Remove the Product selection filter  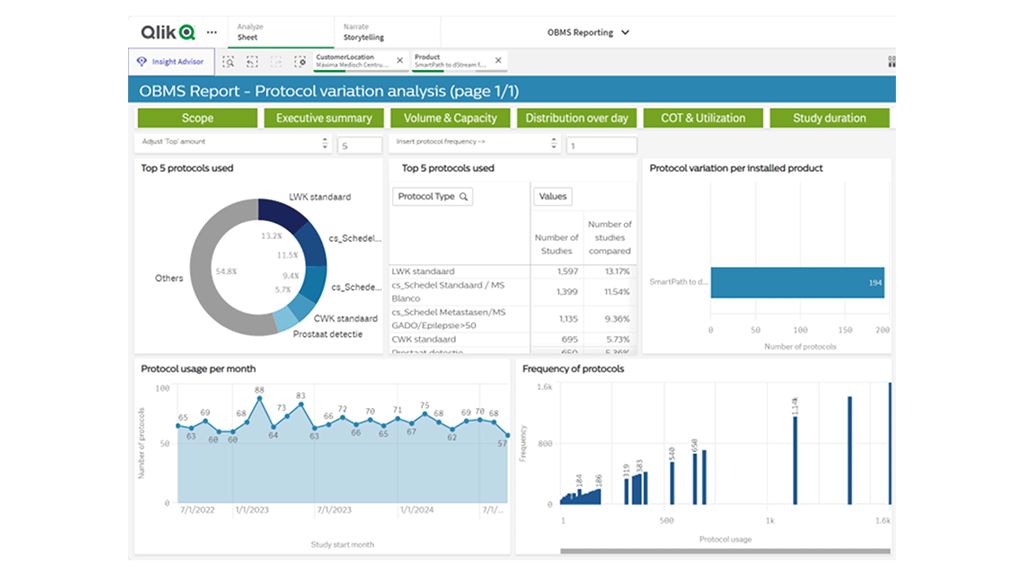click(x=500, y=61)
